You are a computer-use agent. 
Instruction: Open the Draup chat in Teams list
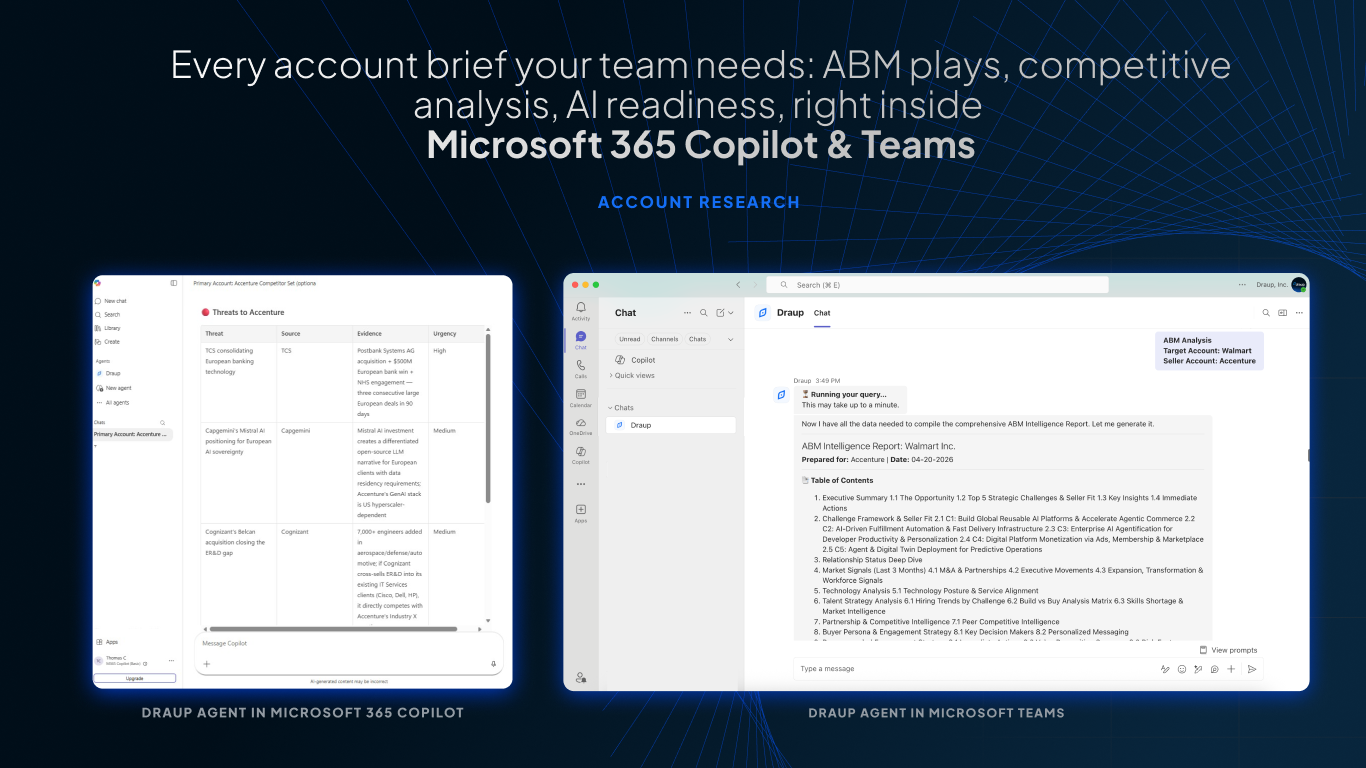tap(671, 425)
